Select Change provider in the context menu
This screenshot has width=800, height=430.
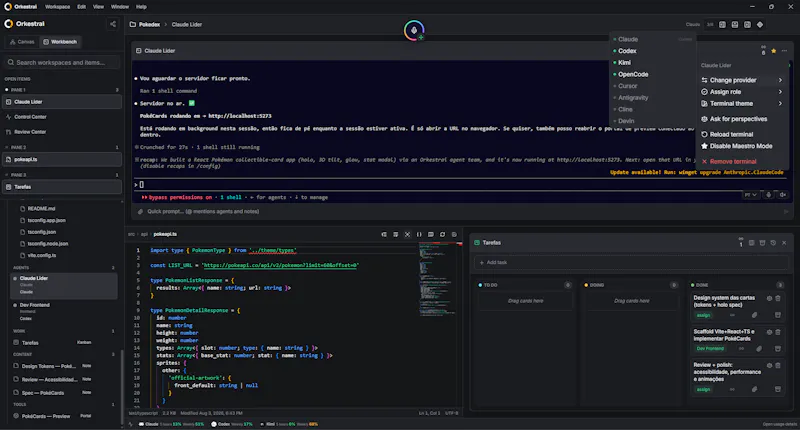point(742,80)
